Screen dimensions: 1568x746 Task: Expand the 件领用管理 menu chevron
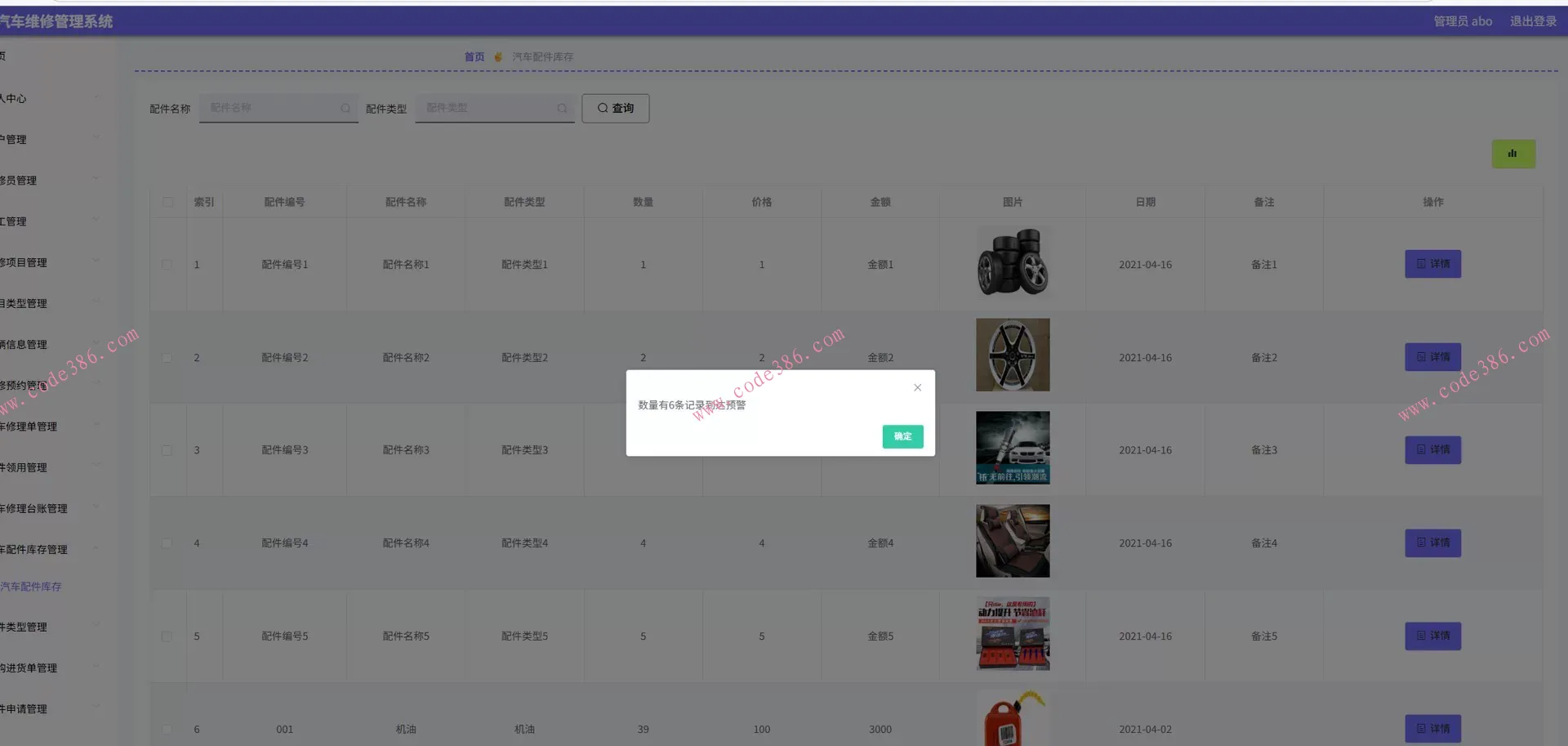pyautogui.click(x=97, y=465)
